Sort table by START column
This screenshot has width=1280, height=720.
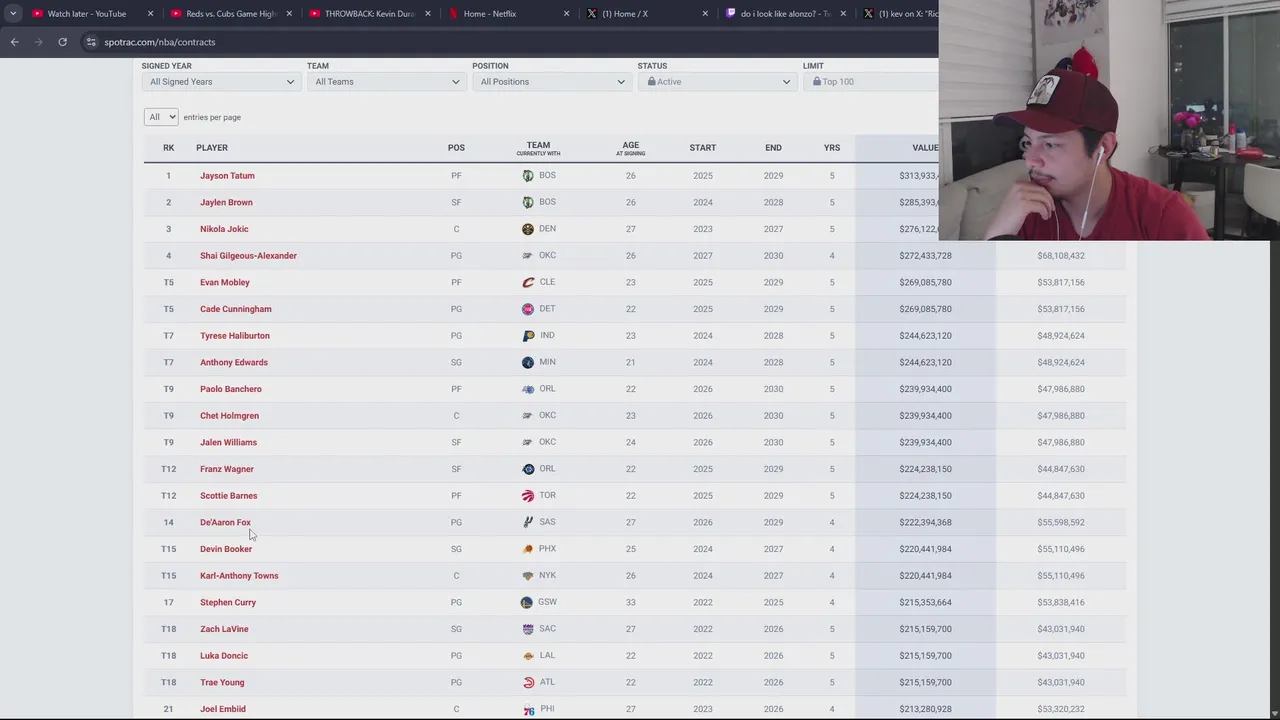point(702,148)
